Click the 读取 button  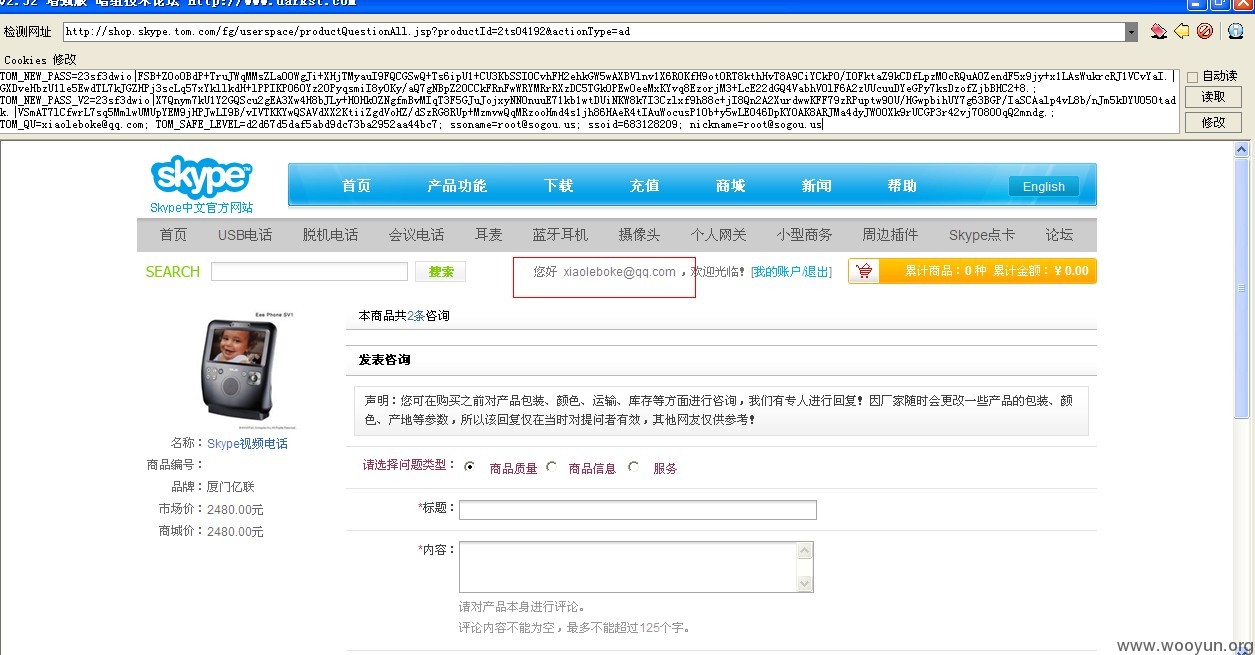(x=1213, y=97)
